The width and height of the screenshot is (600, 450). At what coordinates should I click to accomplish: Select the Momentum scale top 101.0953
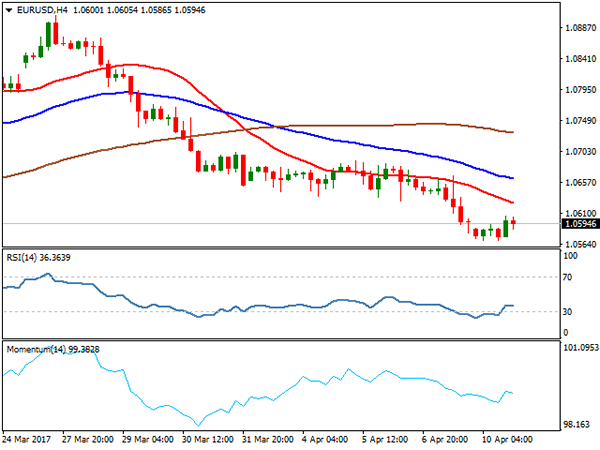580,347
